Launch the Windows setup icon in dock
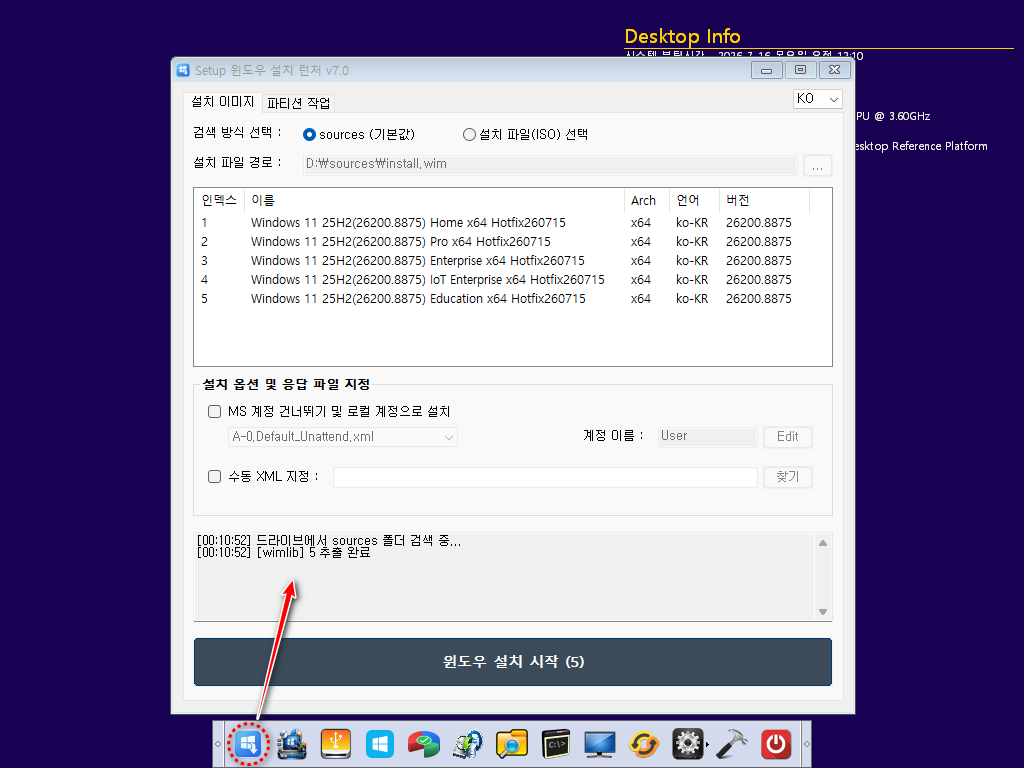The width and height of the screenshot is (1024, 768). point(248,744)
